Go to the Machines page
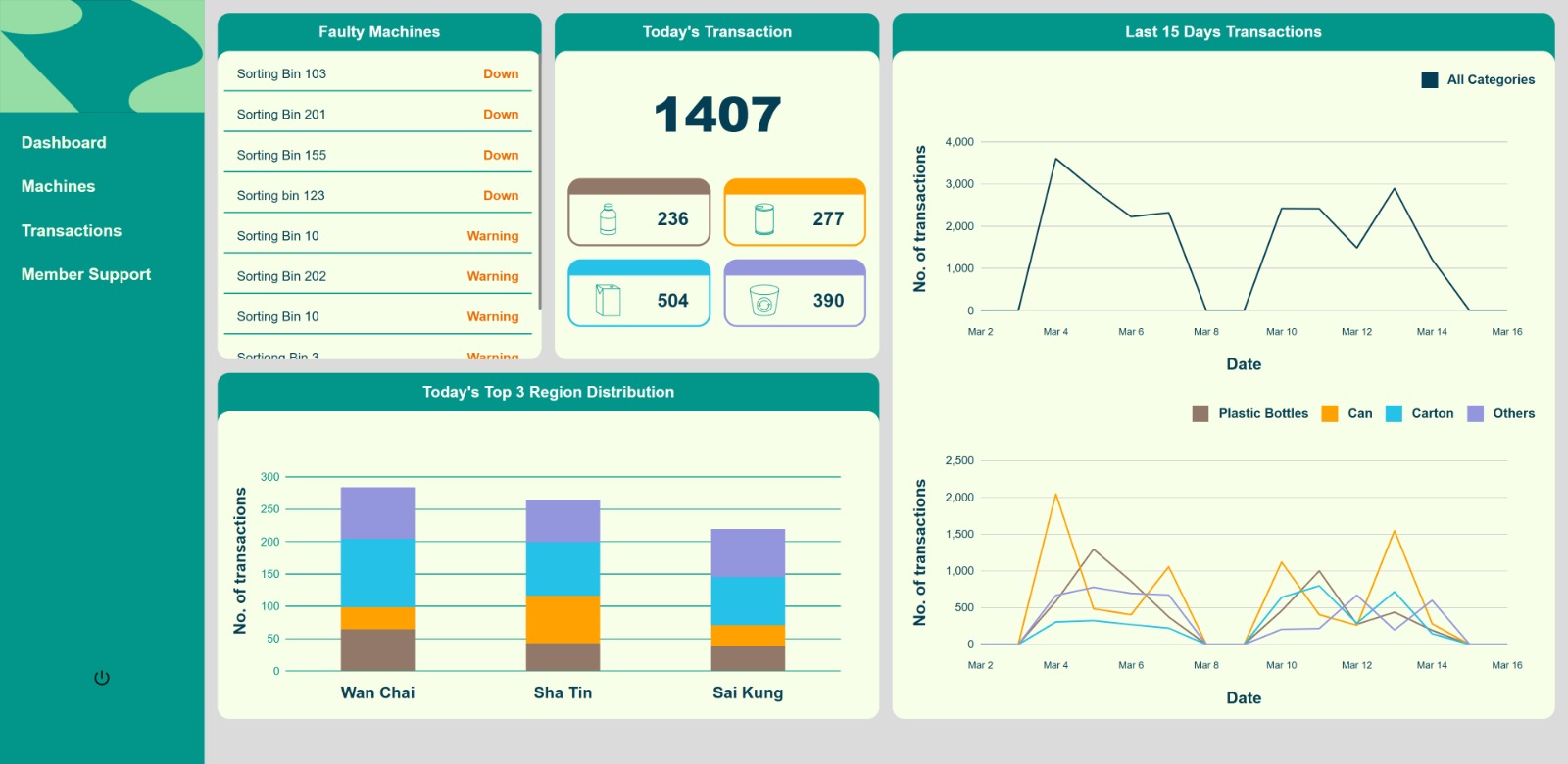The height and width of the screenshot is (764, 1568). (x=58, y=187)
